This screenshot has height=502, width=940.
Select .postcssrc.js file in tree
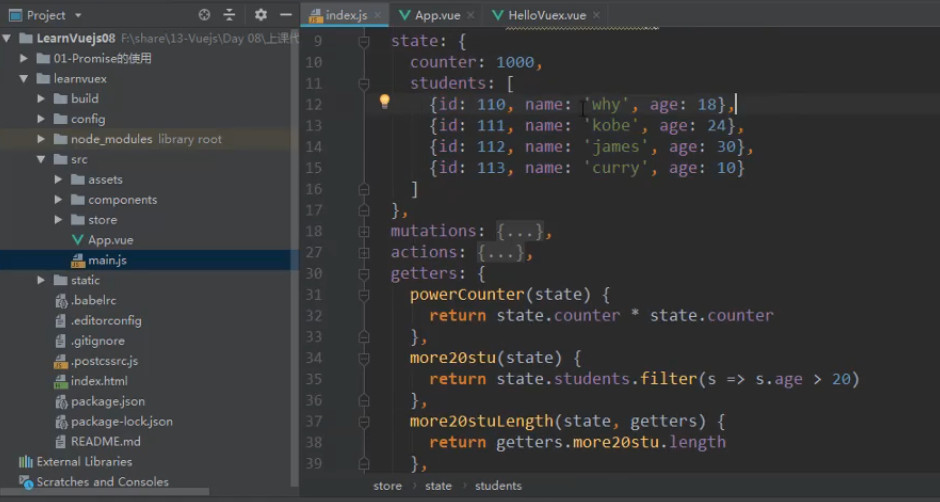click(97, 361)
